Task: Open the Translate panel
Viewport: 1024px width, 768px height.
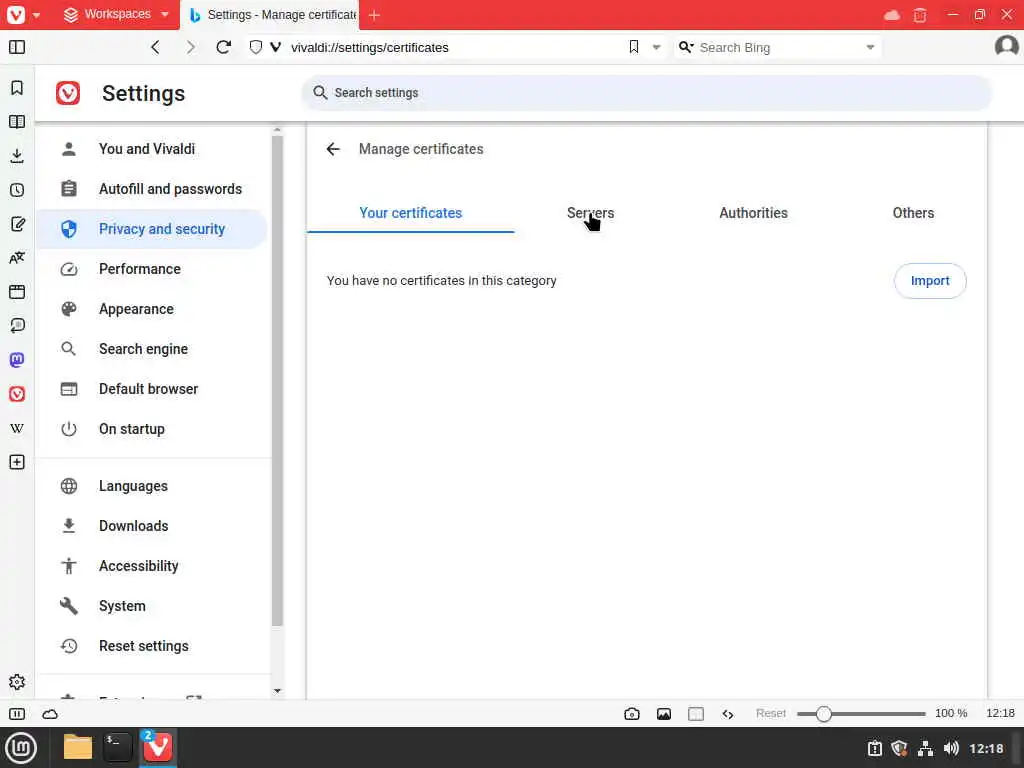Action: point(17,258)
